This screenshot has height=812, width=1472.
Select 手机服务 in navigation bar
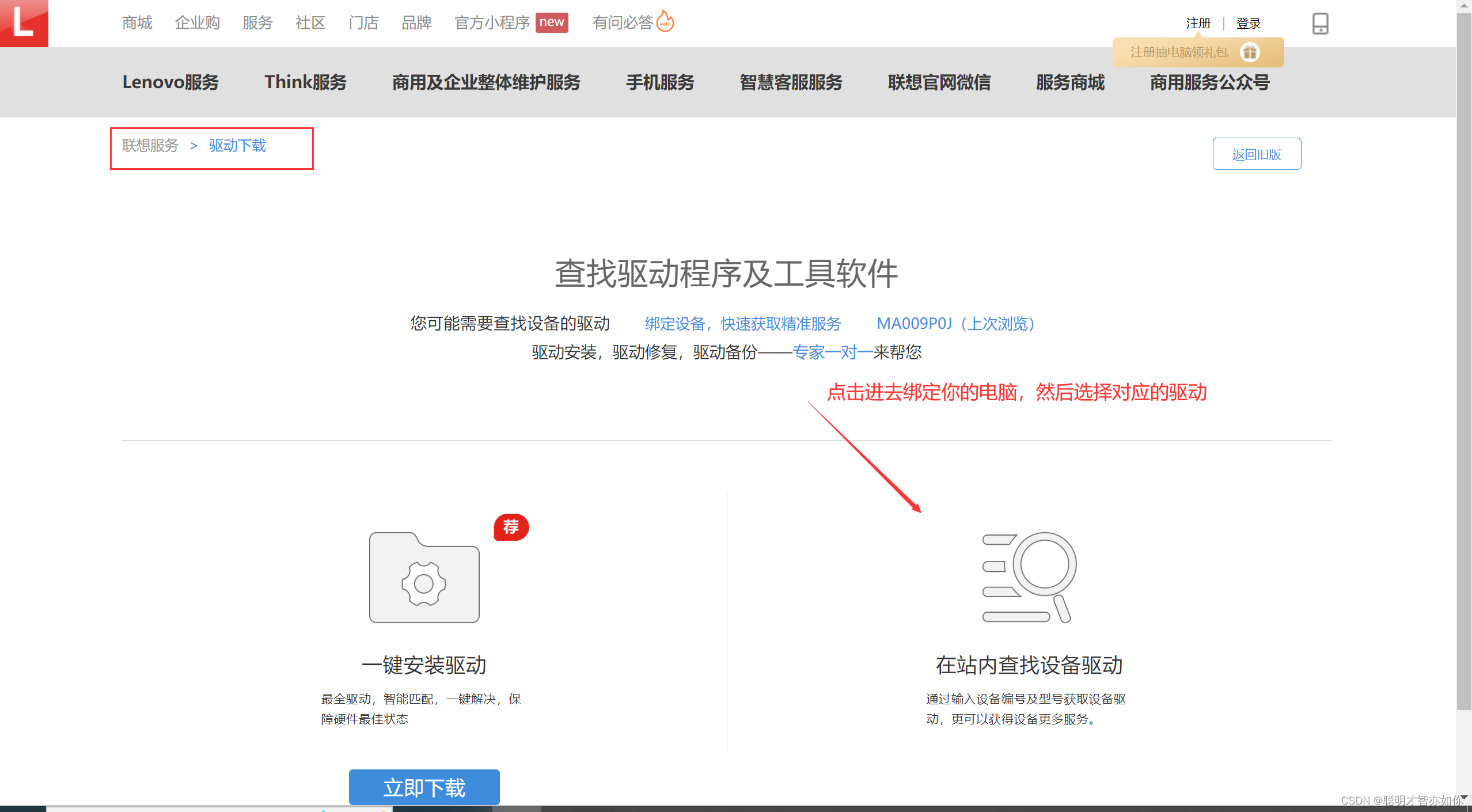(660, 82)
